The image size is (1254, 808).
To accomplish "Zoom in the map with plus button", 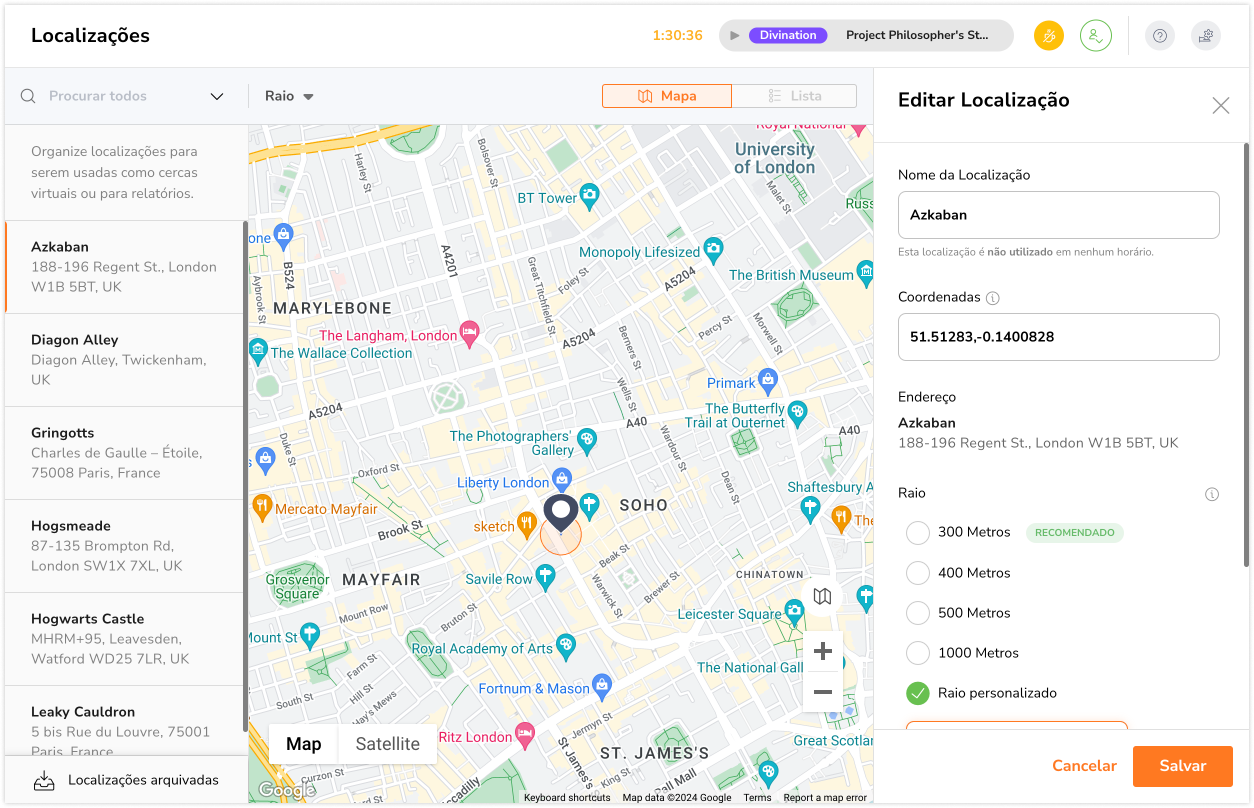I will point(822,652).
